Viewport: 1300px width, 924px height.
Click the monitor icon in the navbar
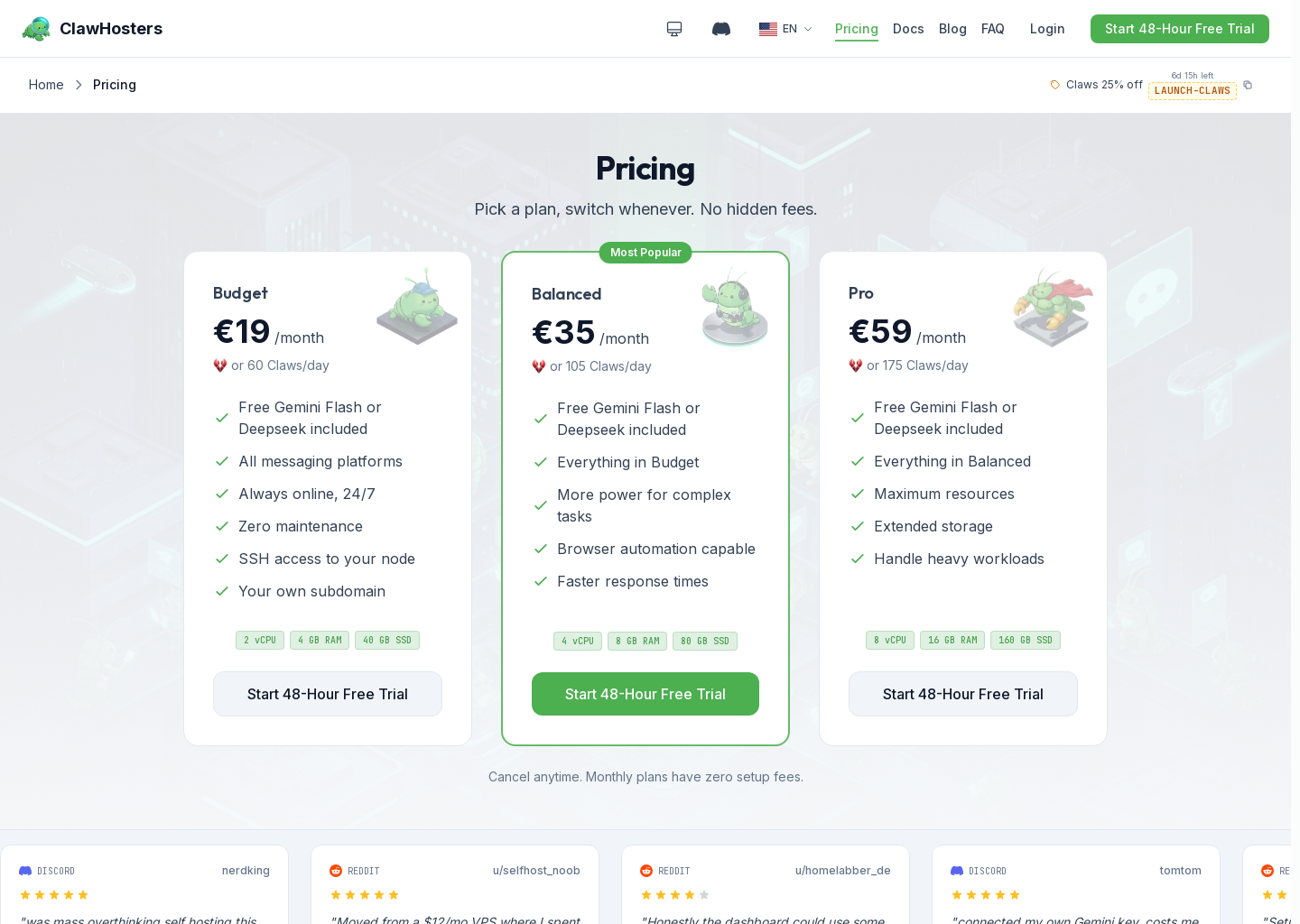click(x=674, y=28)
